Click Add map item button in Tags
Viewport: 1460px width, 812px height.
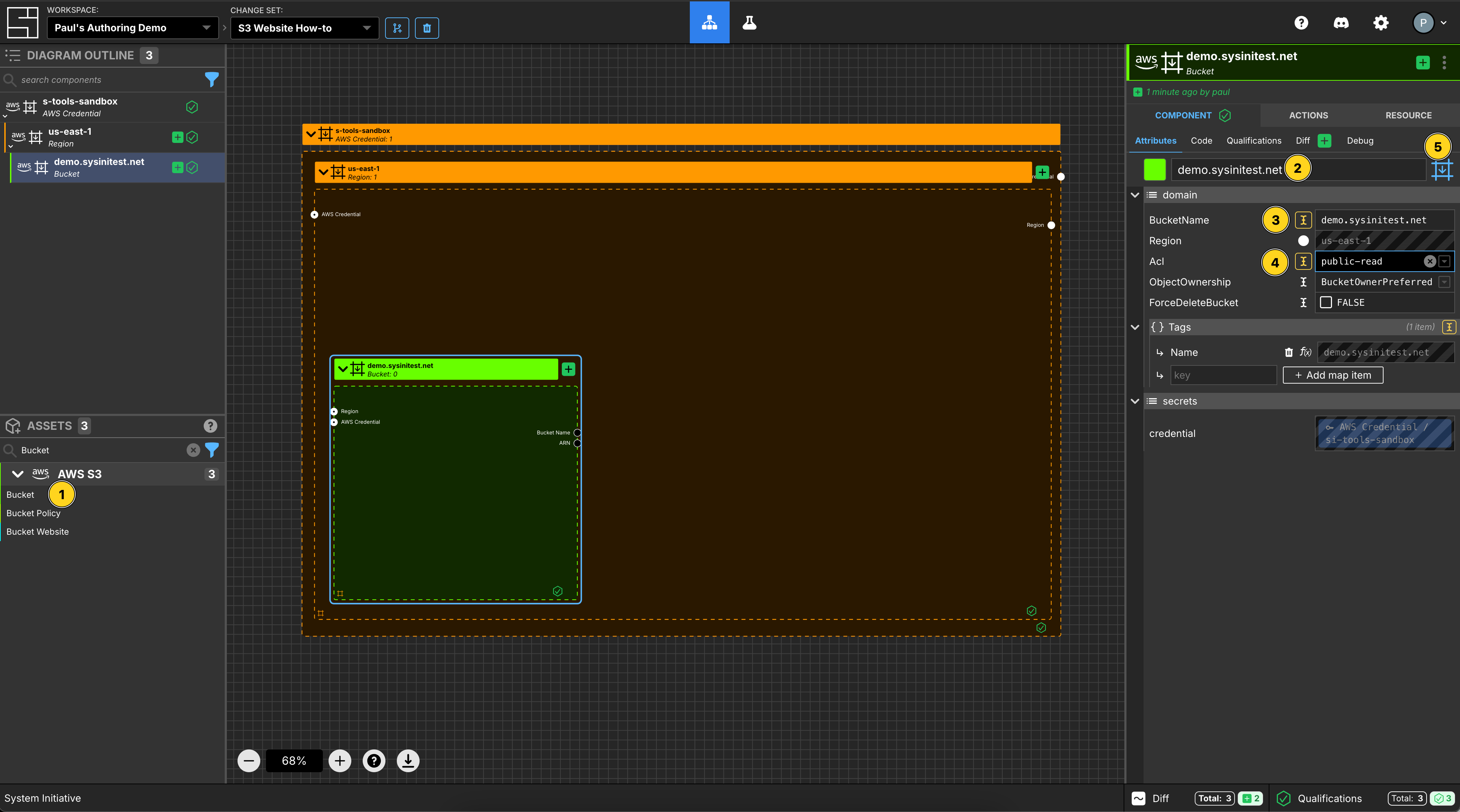(x=1333, y=374)
